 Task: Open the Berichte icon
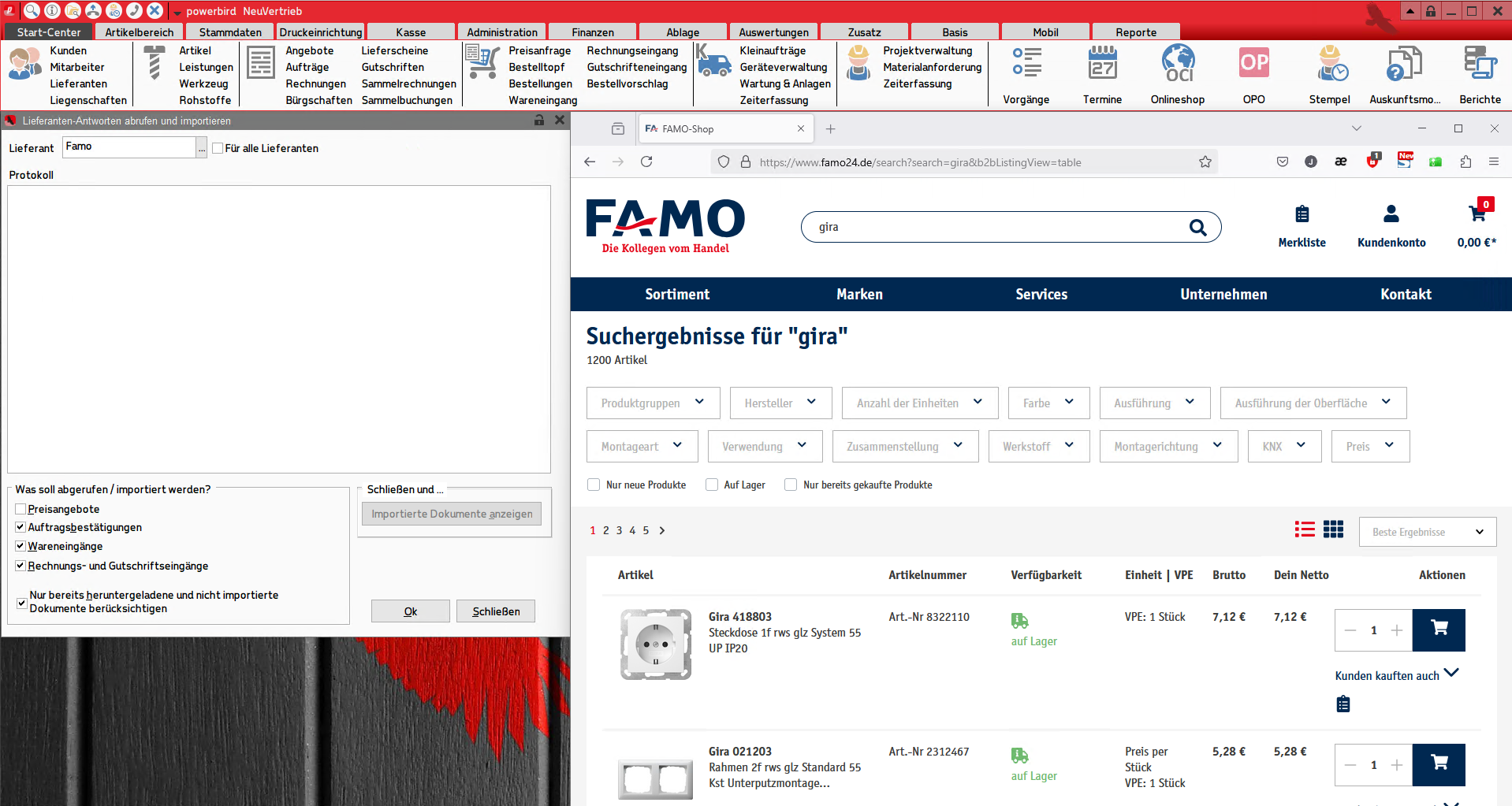1480,63
